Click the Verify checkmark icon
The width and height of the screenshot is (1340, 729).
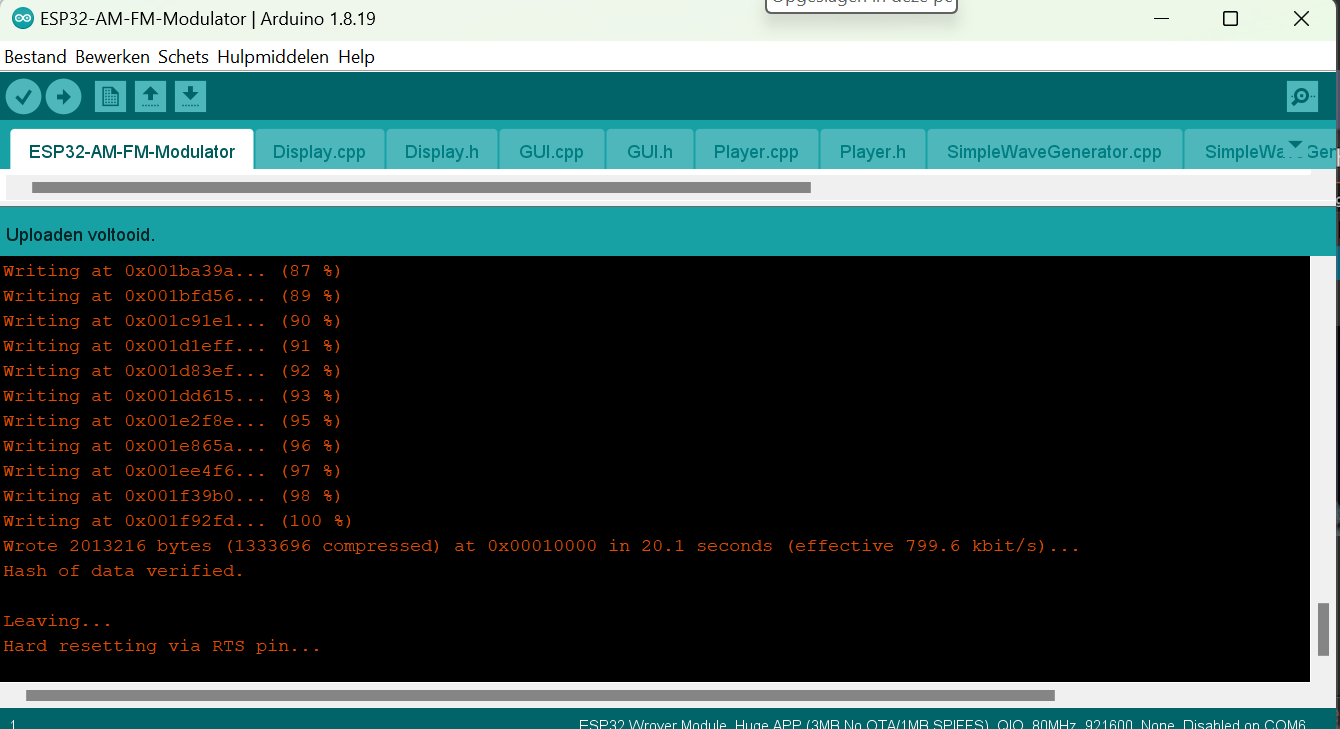click(24, 97)
